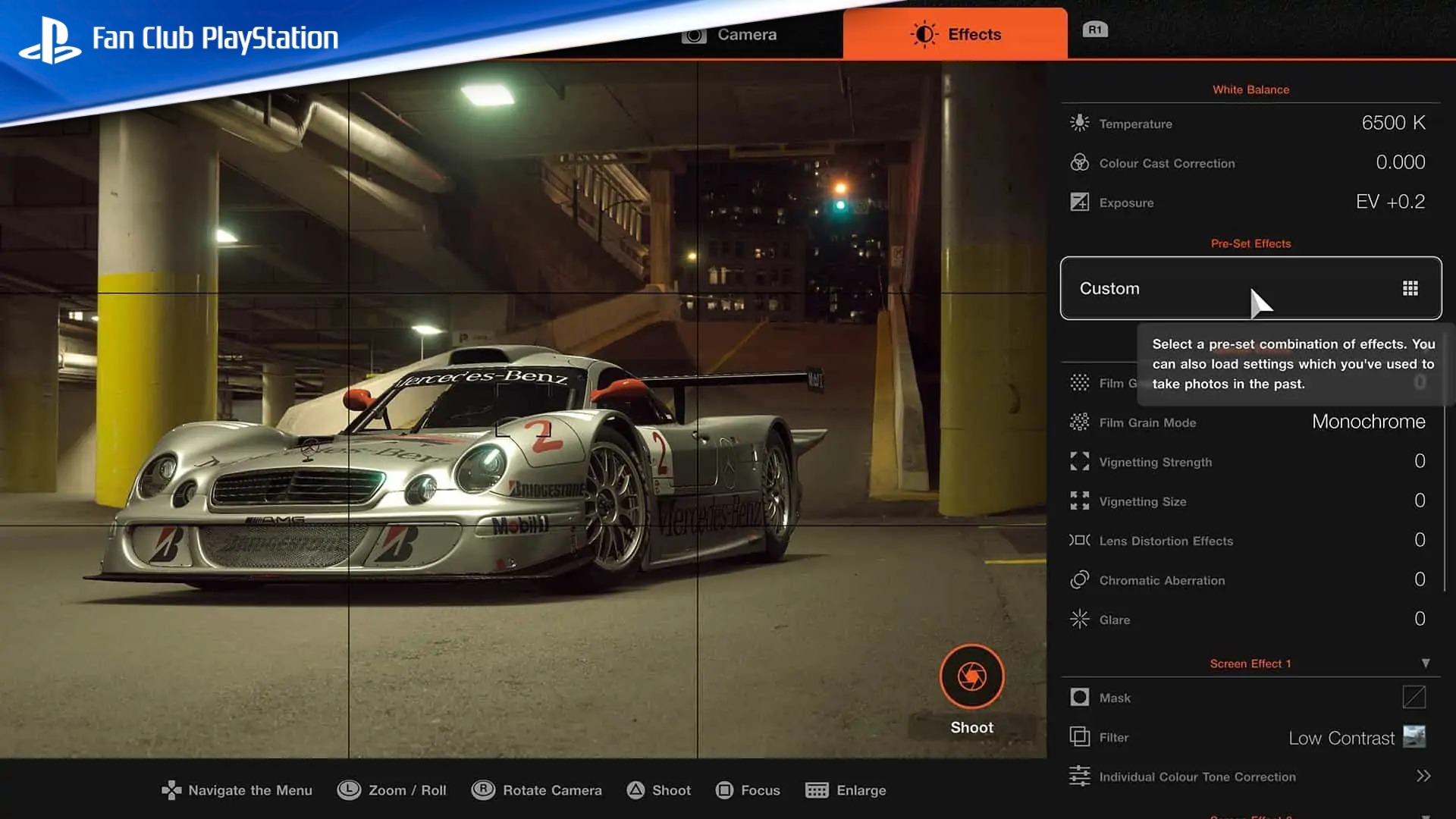Click the grid icon in Custom preset box
Screen dimensions: 1456x819
(x=1410, y=288)
